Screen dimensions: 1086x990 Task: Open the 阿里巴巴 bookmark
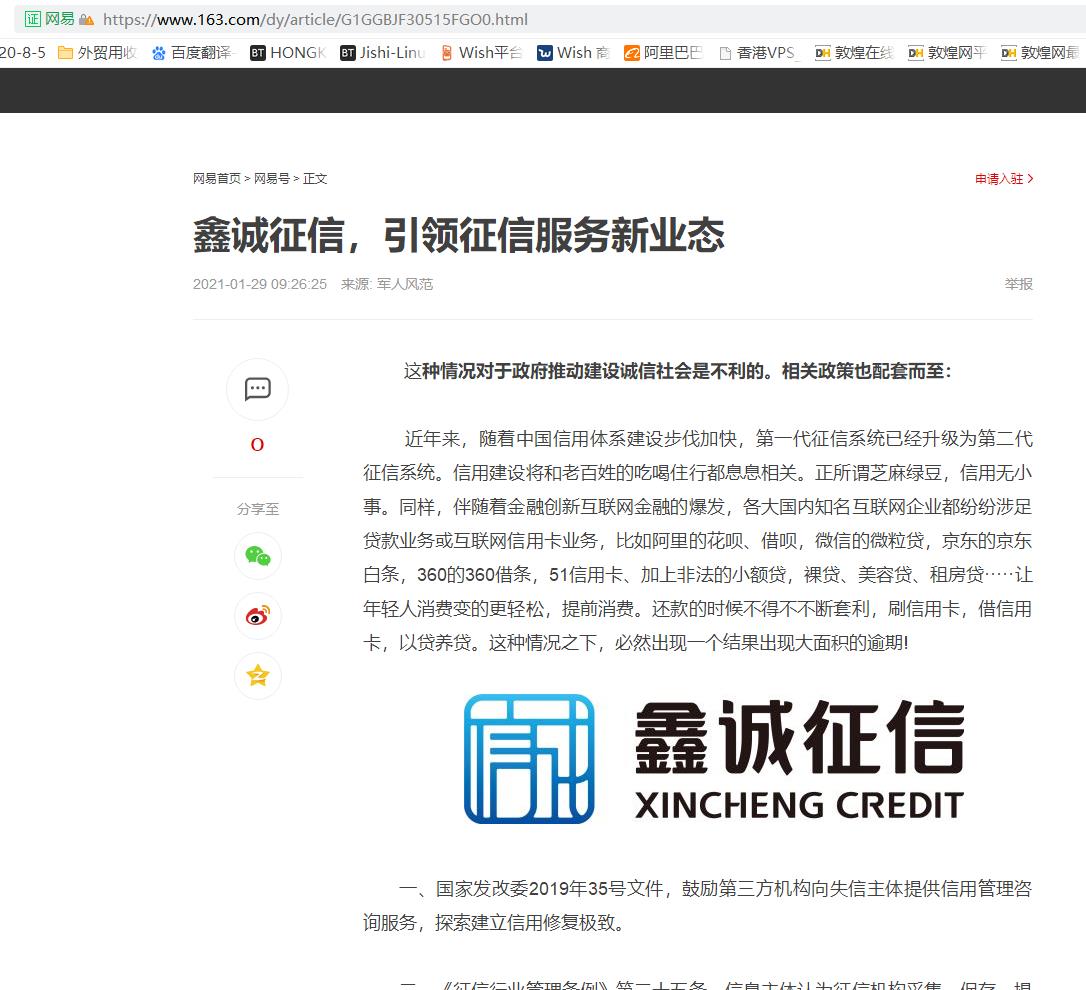(x=664, y=53)
